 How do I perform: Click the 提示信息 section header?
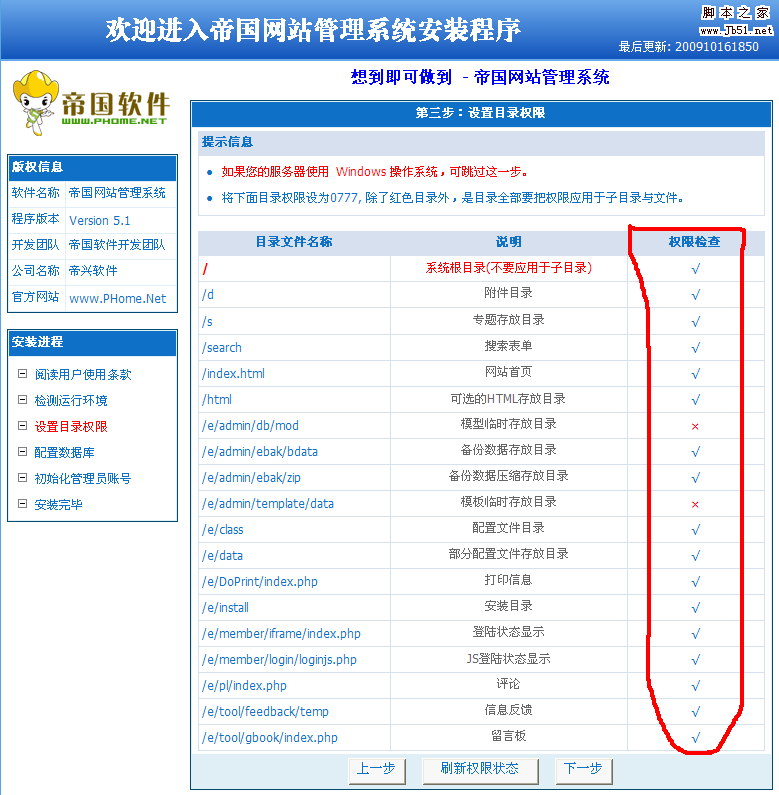[x=227, y=142]
